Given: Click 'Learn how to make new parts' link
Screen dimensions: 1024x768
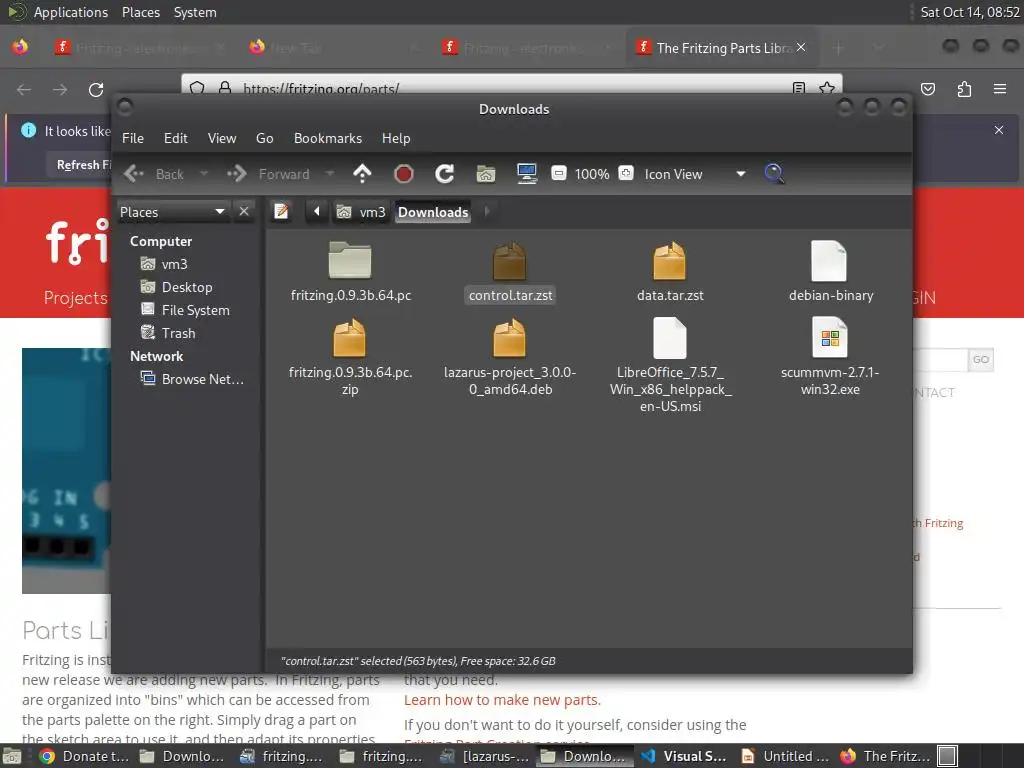Looking at the screenshot, I should pos(502,699).
